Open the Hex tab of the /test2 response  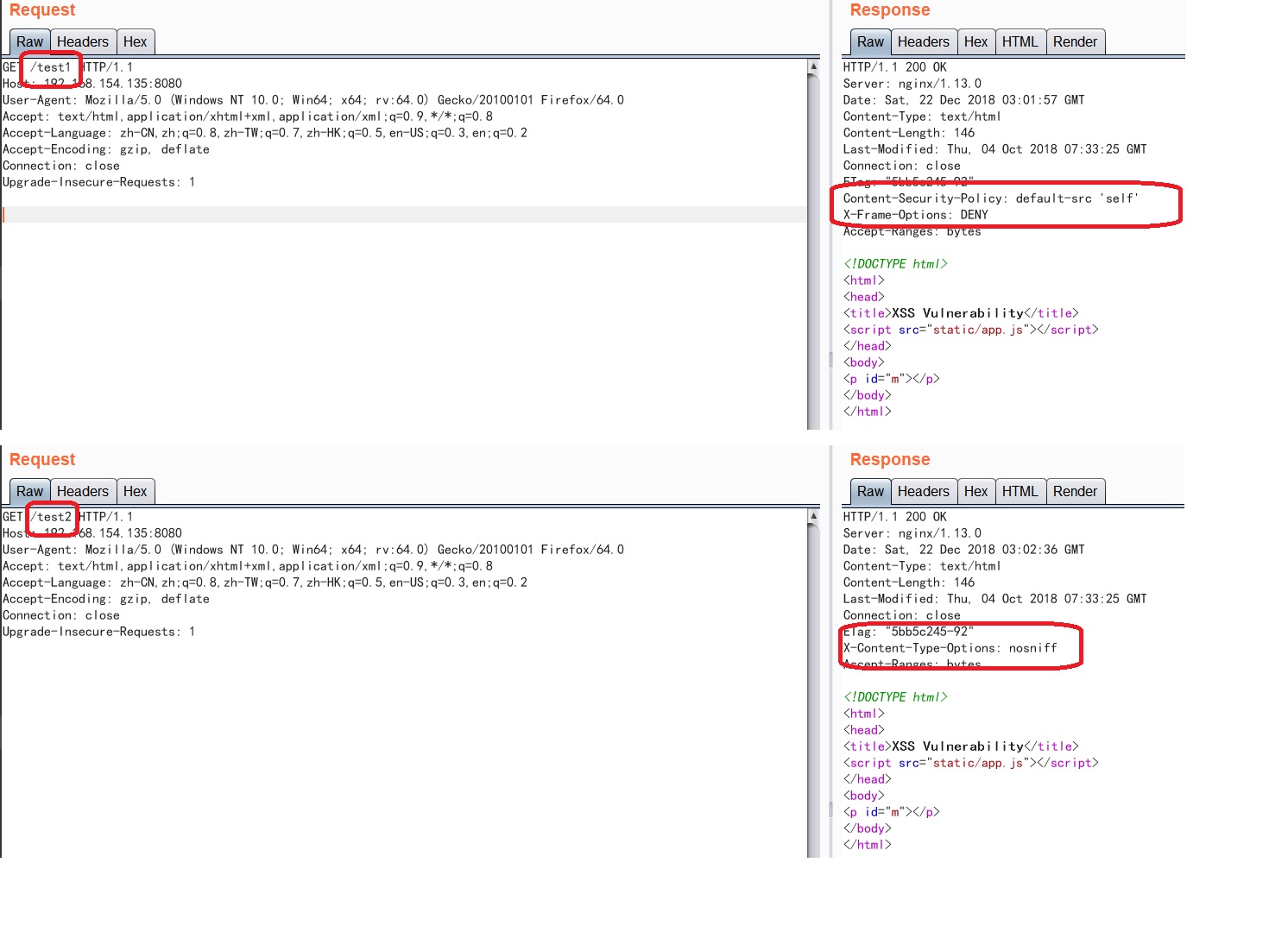[x=975, y=491]
